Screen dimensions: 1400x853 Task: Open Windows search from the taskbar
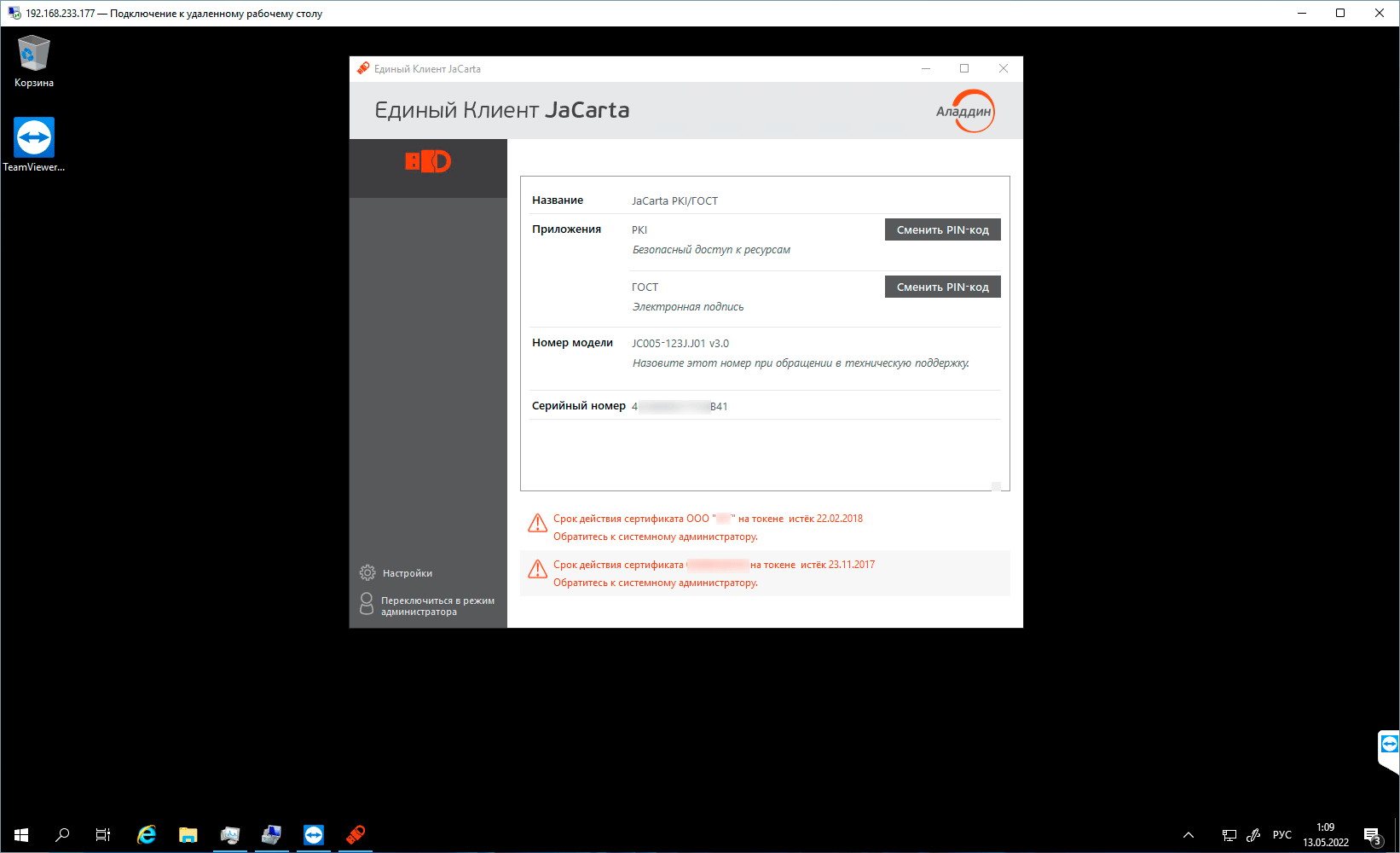click(x=62, y=835)
